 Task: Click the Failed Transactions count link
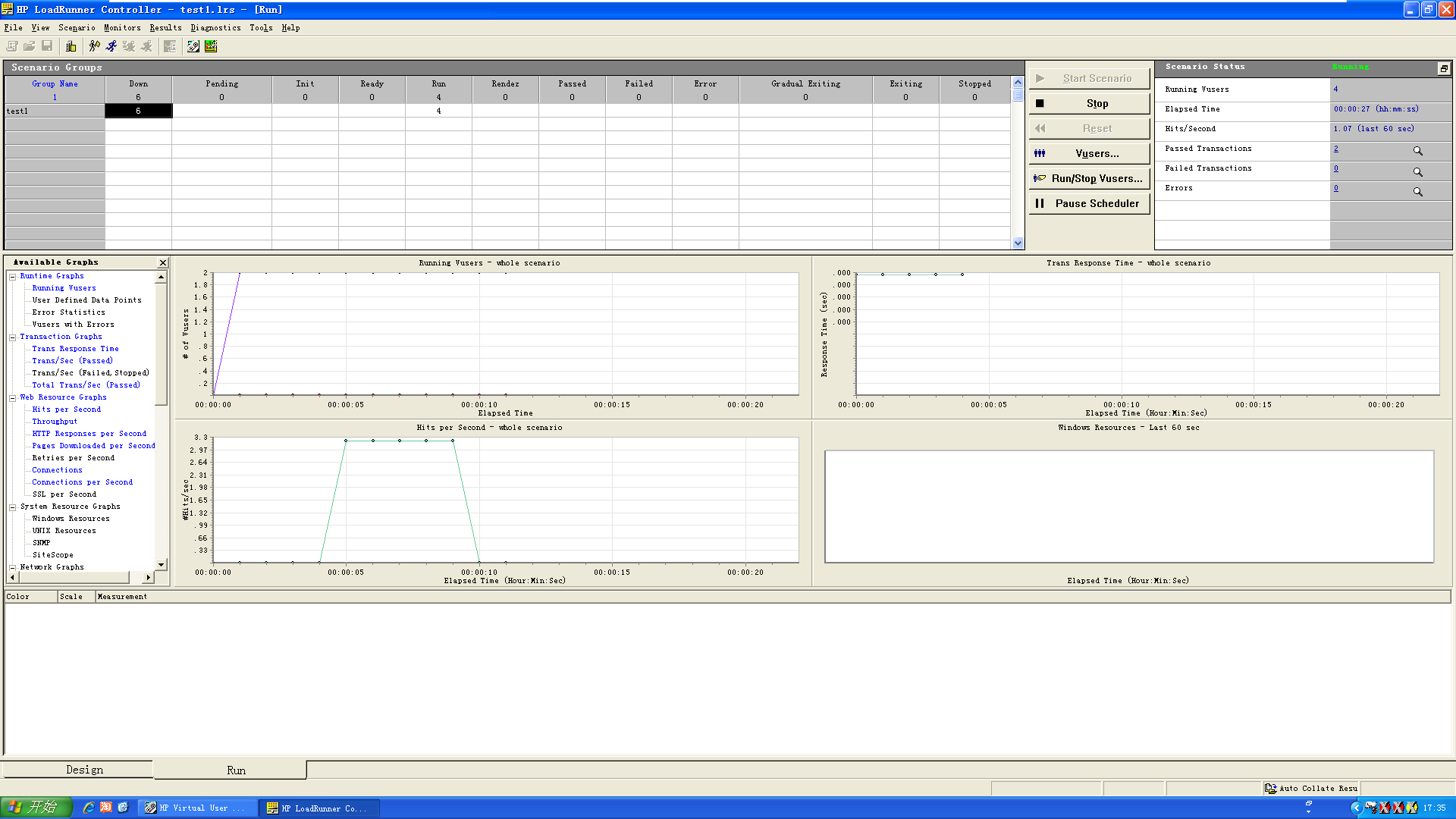pos(1336,169)
